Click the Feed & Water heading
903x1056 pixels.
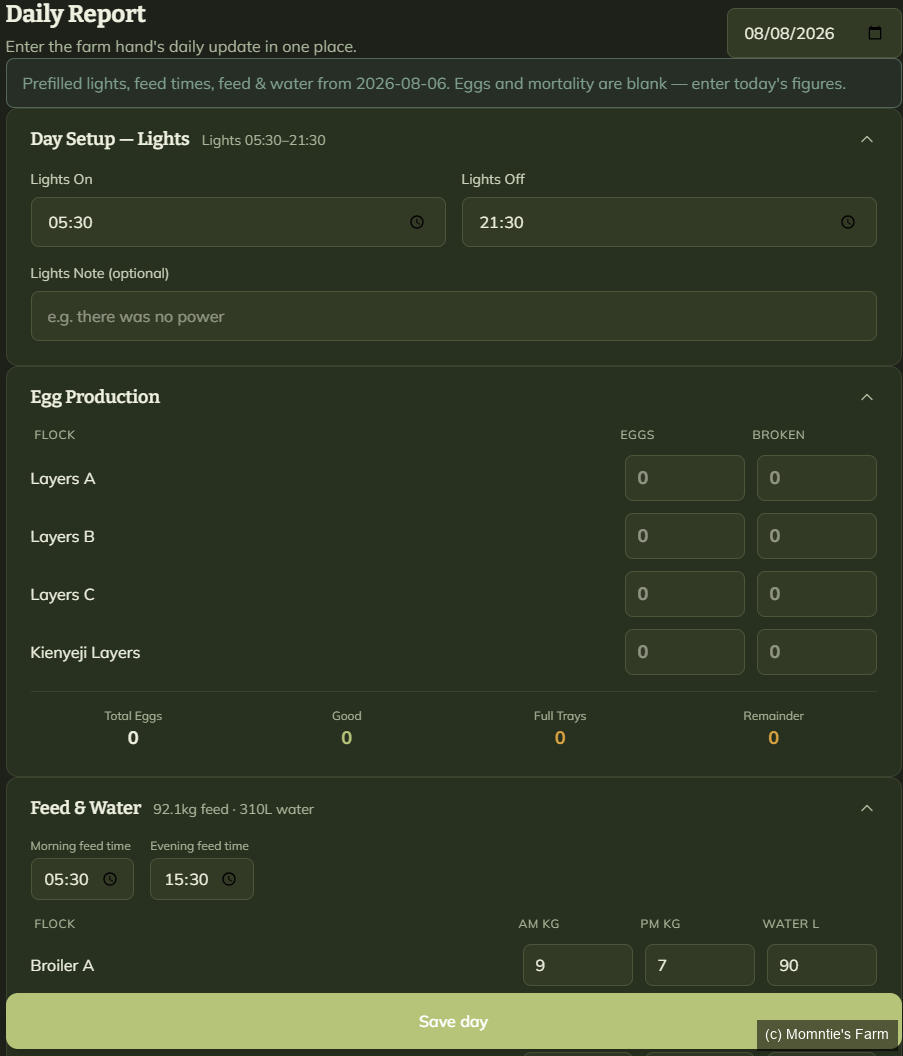point(86,807)
